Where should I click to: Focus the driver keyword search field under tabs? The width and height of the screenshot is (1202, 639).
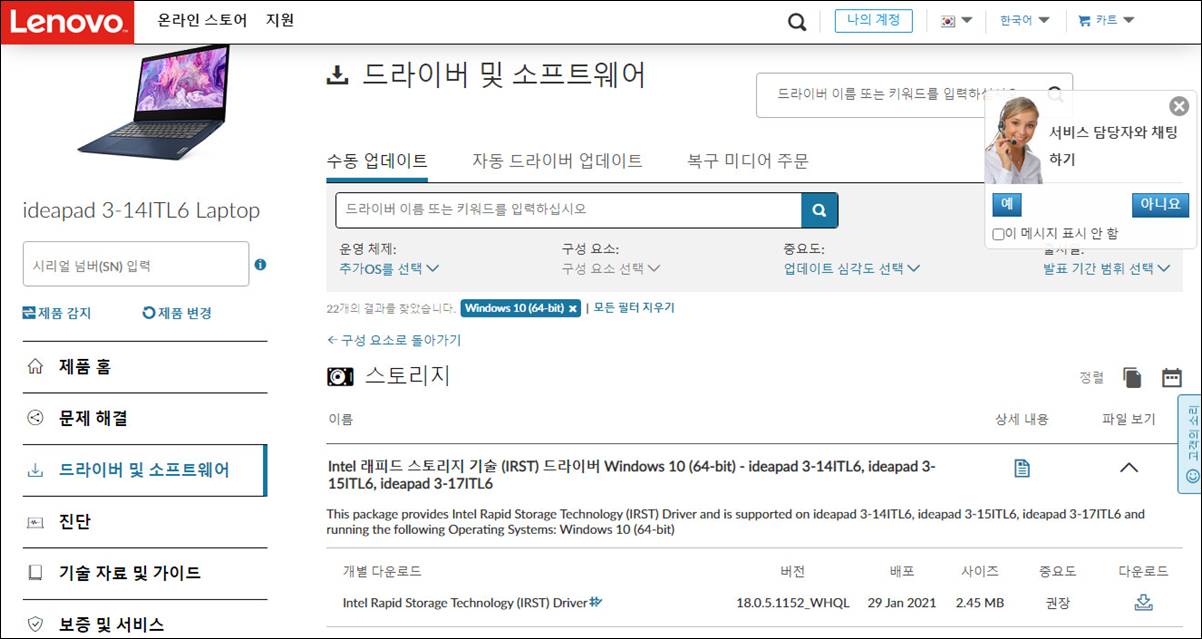tap(569, 210)
